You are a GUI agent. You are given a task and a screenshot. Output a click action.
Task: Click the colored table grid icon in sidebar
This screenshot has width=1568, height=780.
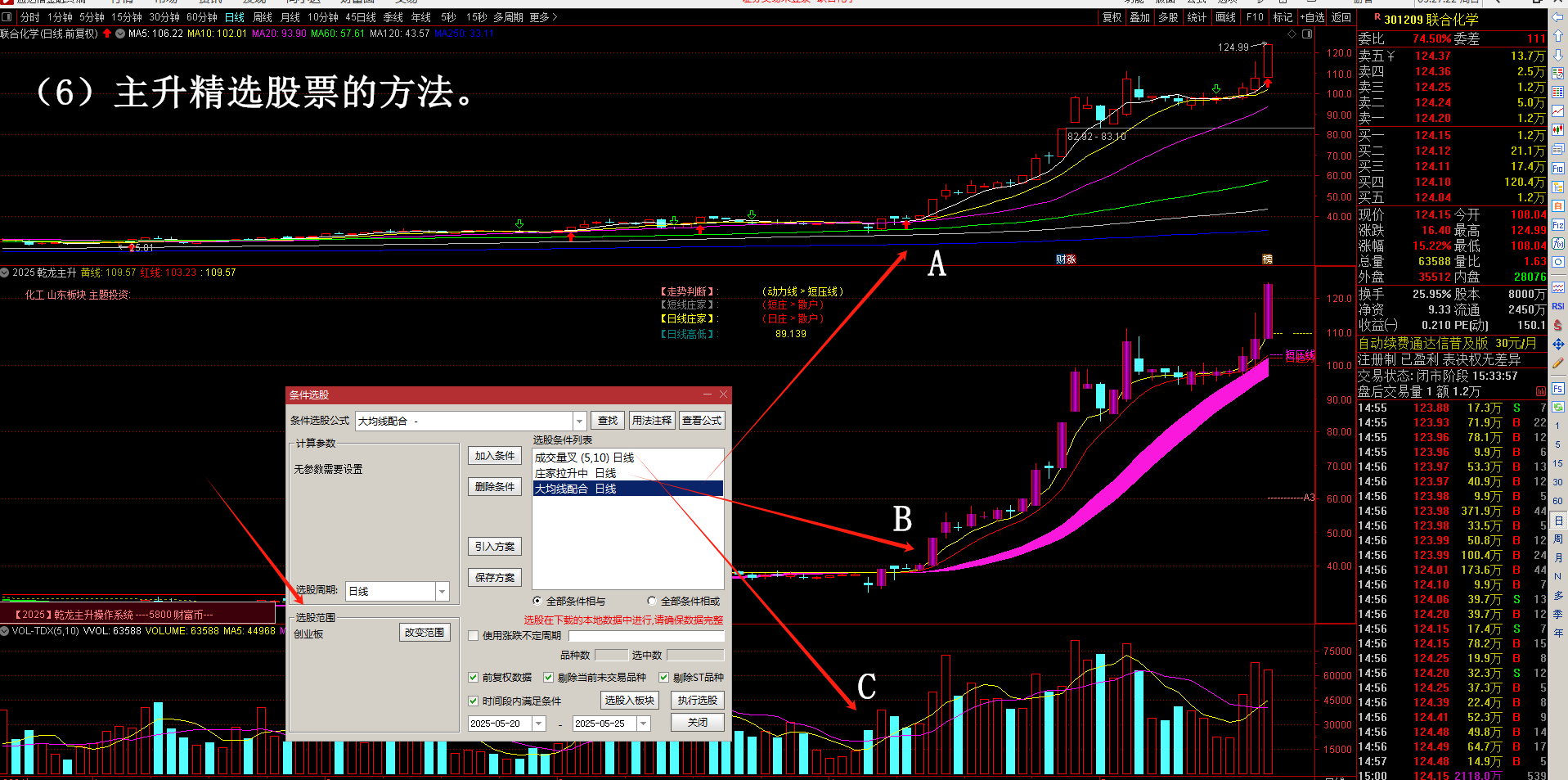click(x=1557, y=92)
